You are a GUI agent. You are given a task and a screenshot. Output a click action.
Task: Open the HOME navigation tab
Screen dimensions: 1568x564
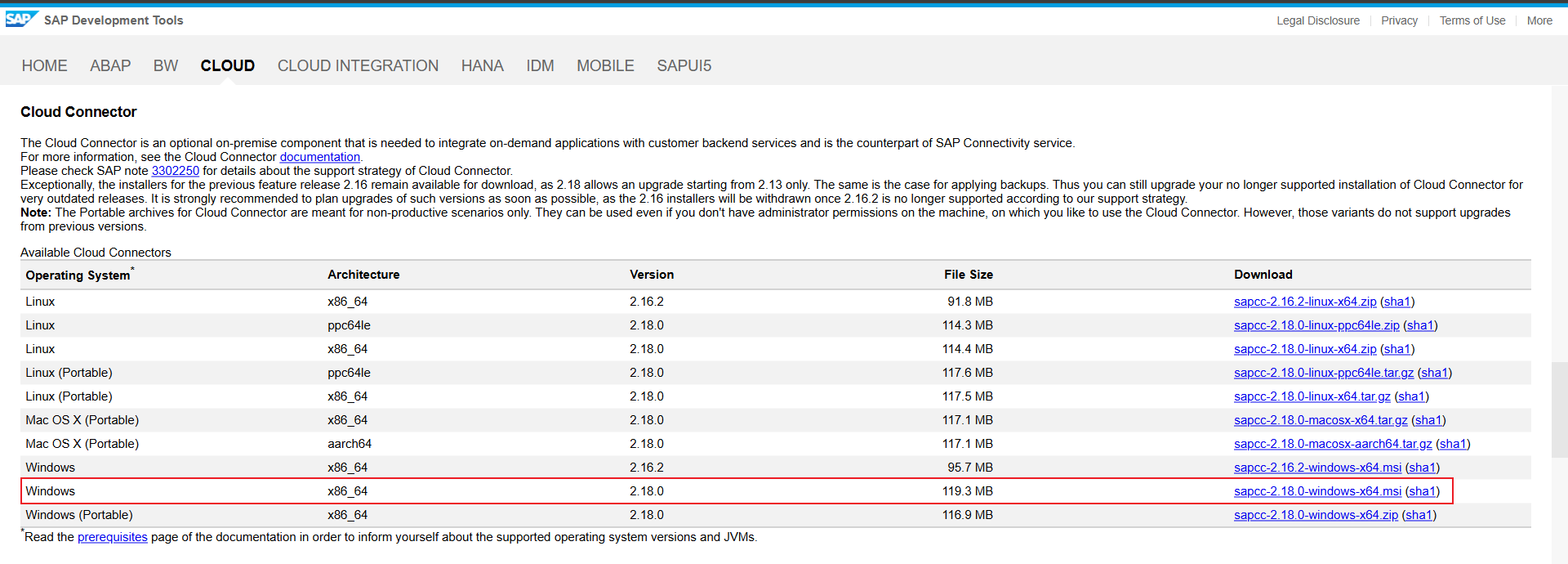[45, 65]
